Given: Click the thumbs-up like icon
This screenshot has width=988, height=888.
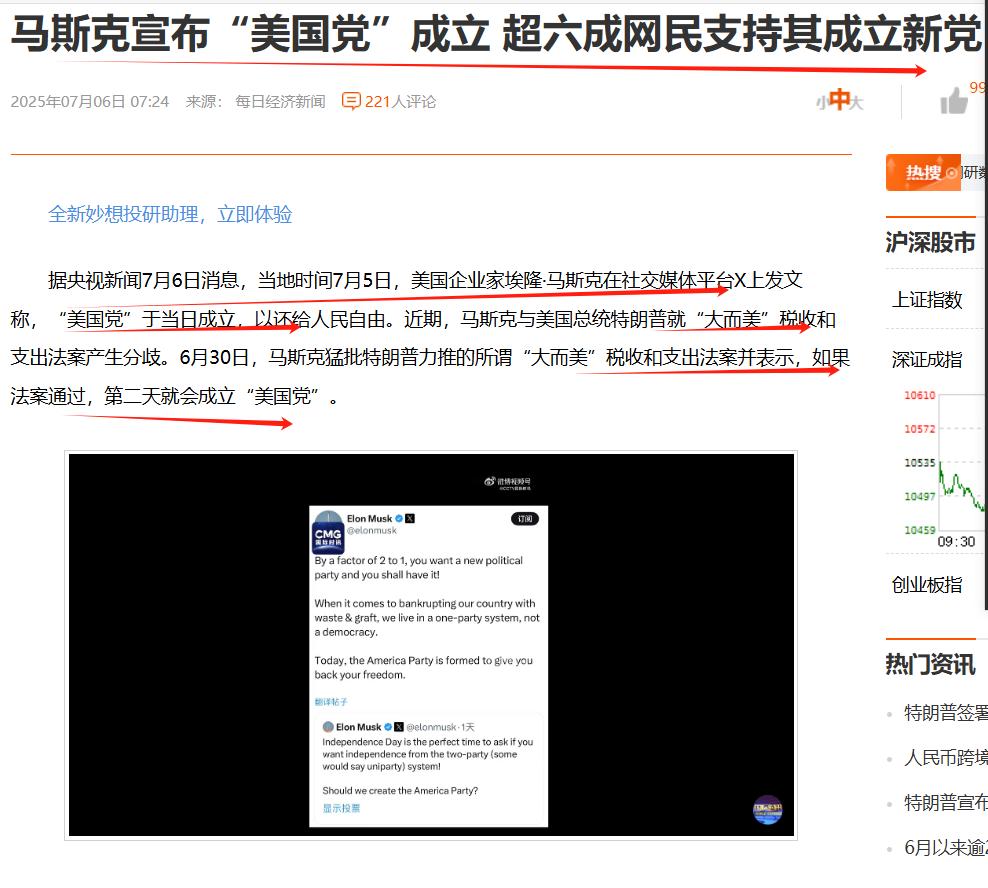Looking at the screenshot, I should point(953,101).
